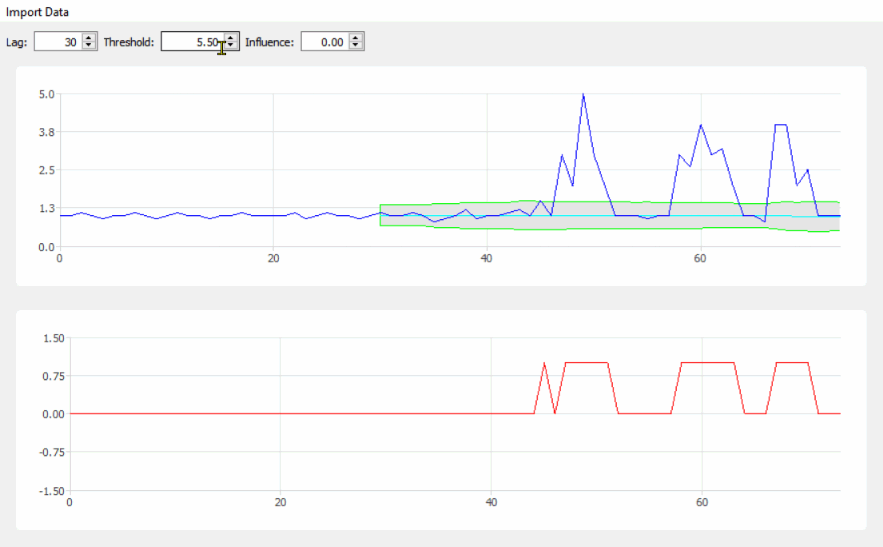883x547 pixels.
Task: Decrease Lag with its down arrow
Action: [x=89, y=46]
